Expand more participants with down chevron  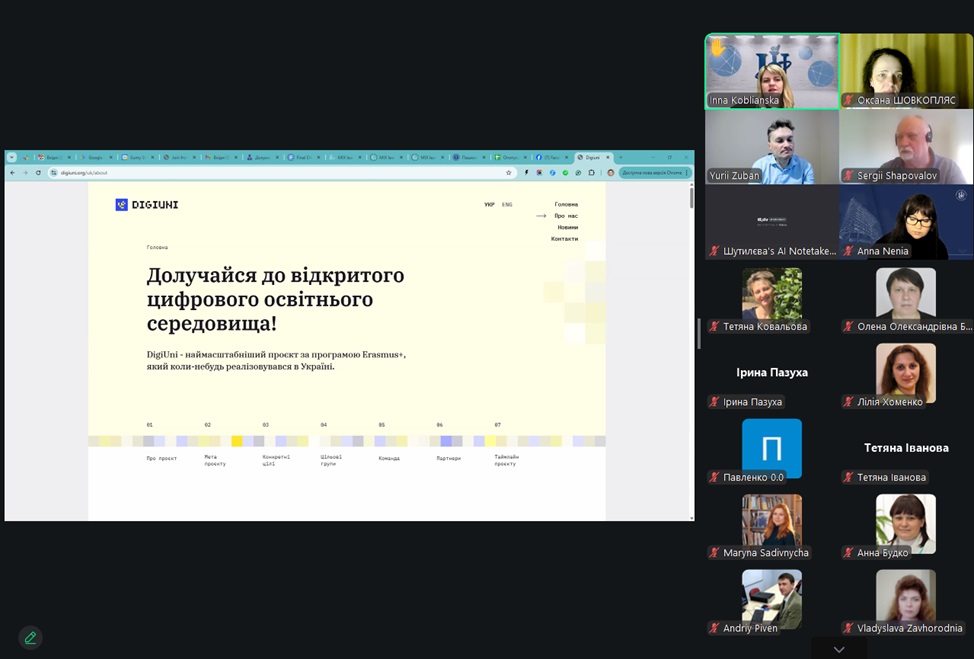839,650
